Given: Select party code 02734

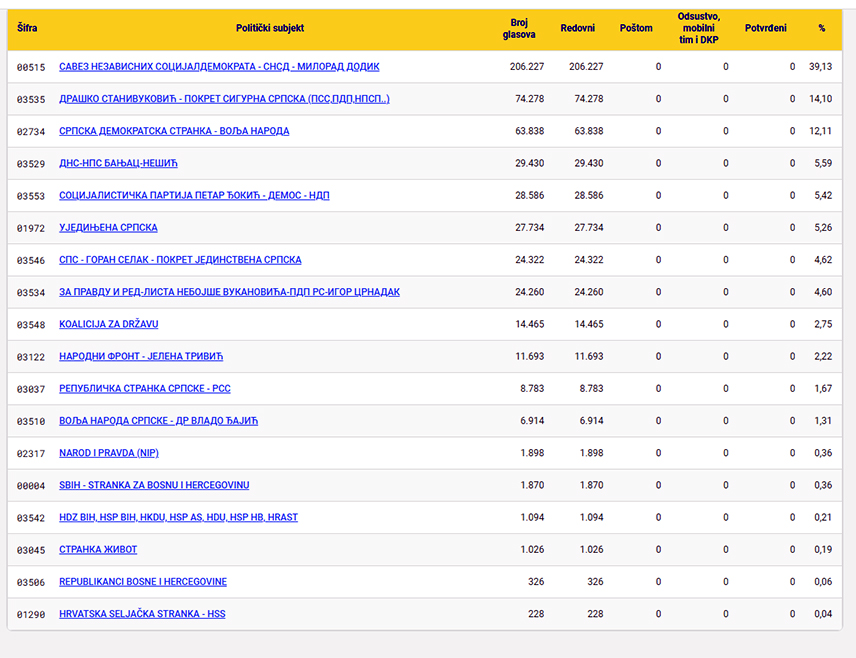Looking at the screenshot, I should point(31,132).
